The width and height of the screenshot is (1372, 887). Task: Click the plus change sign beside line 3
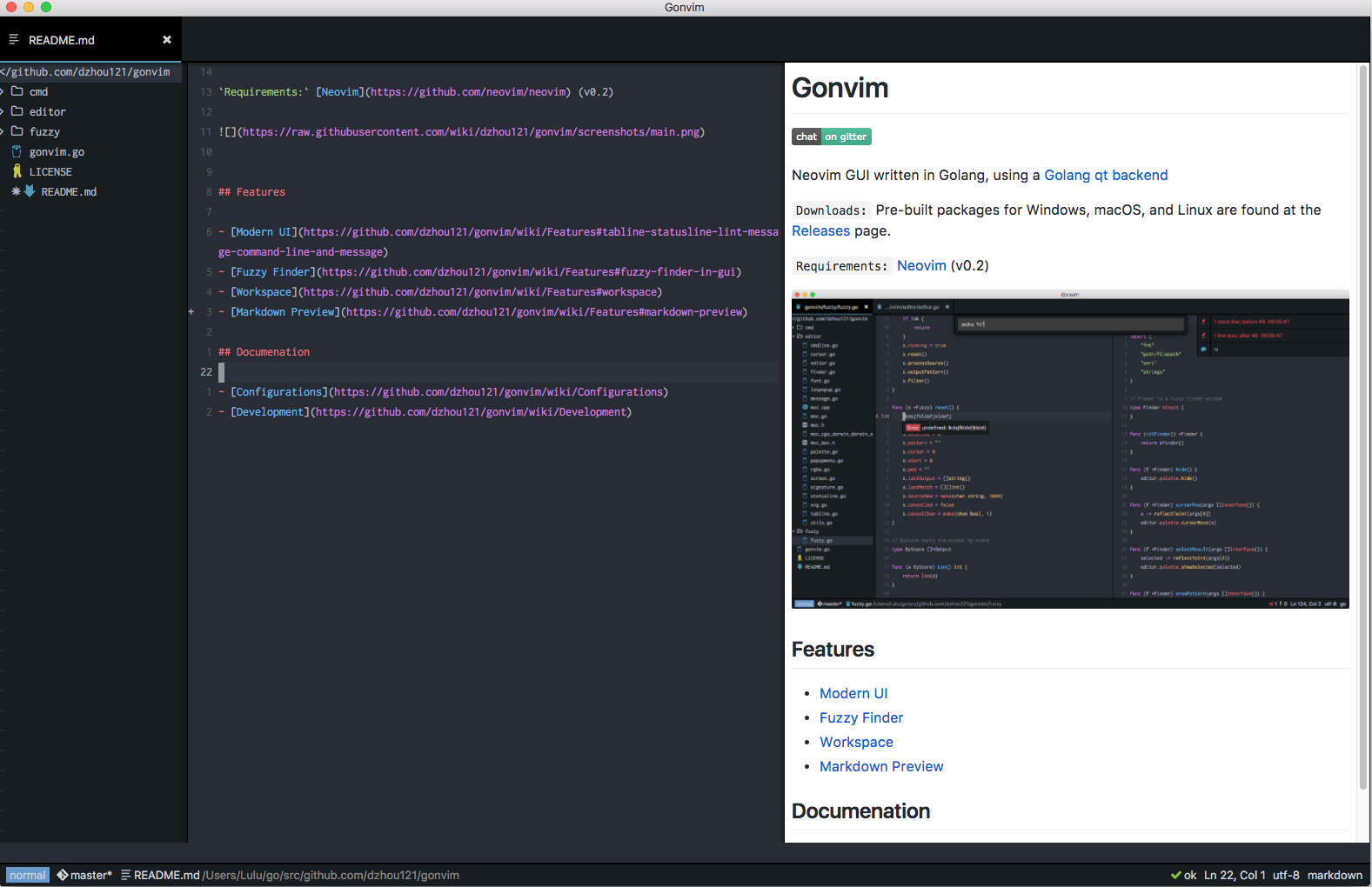pyautogui.click(x=191, y=311)
